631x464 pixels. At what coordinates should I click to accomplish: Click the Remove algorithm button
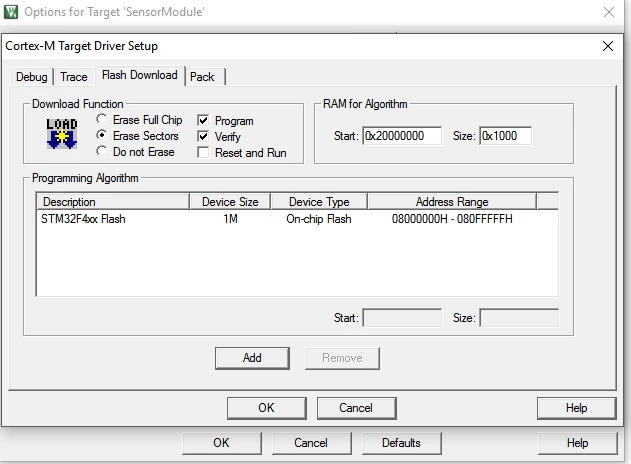[342, 358]
